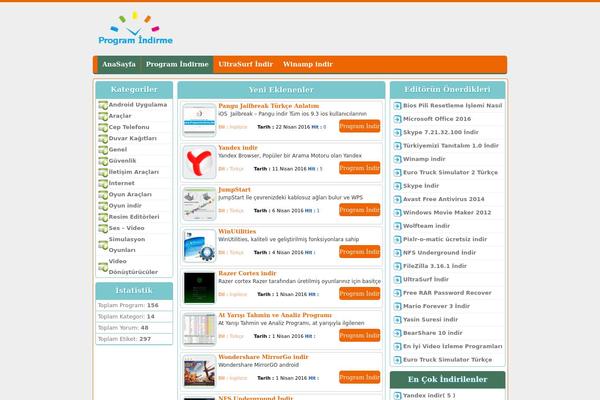Click the folder icon beside Ses - Video

(103, 229)
